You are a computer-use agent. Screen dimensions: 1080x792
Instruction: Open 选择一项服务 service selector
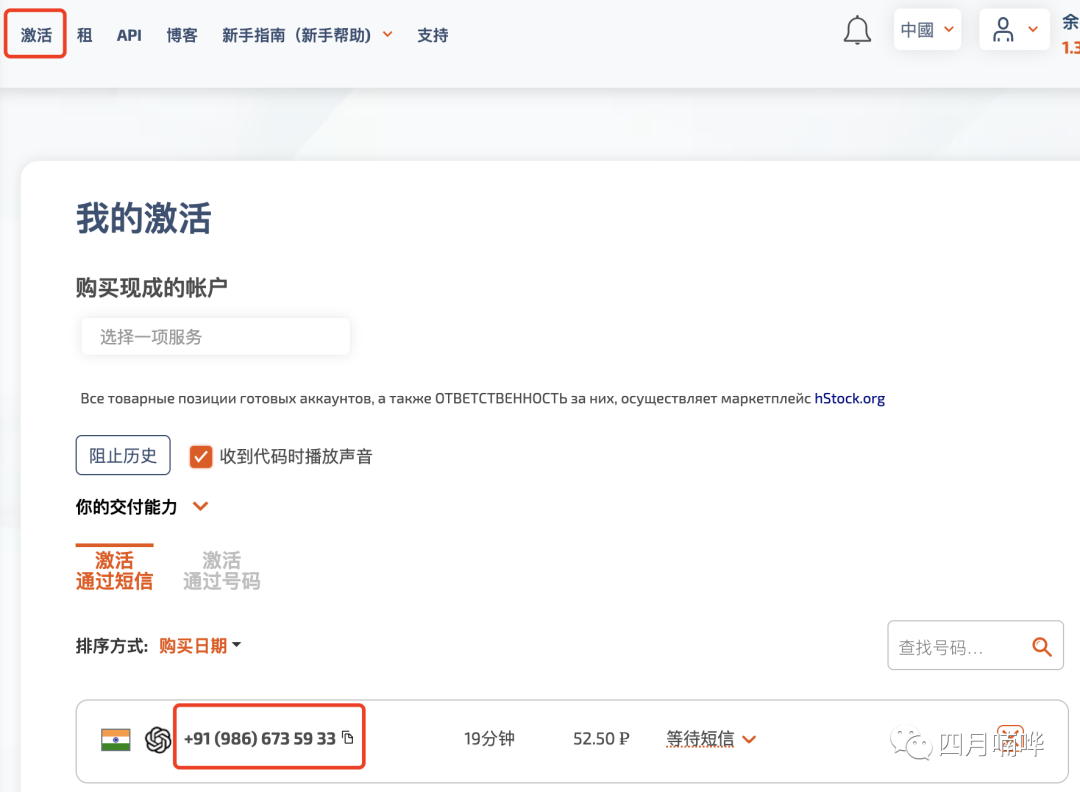[215, 336]
